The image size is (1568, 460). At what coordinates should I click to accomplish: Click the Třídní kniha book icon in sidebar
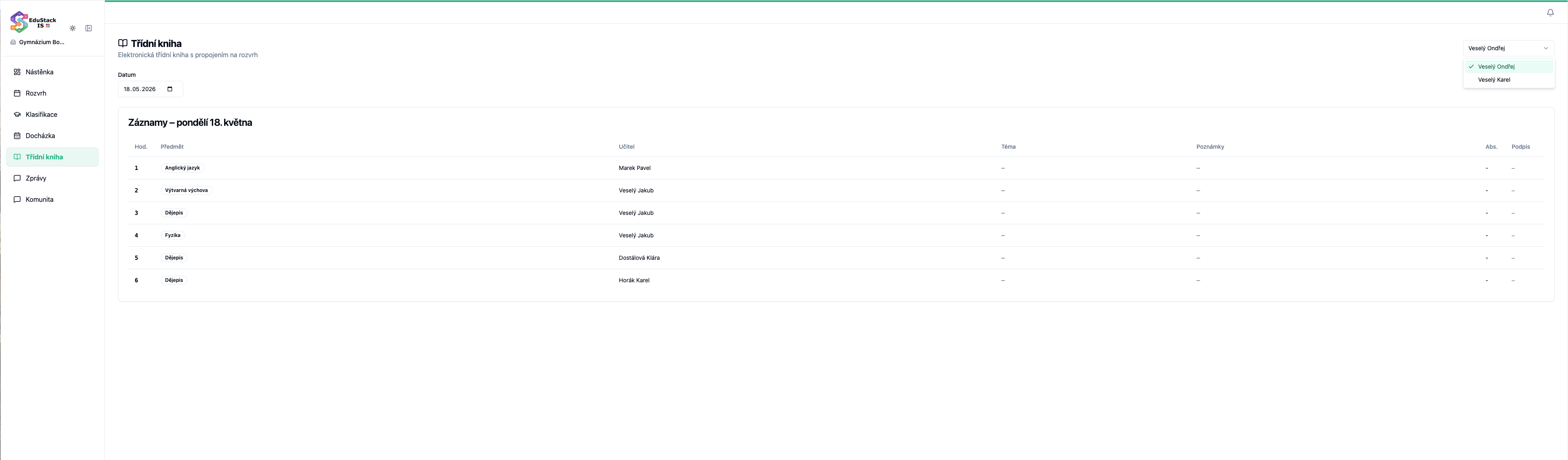coord(17,157)
